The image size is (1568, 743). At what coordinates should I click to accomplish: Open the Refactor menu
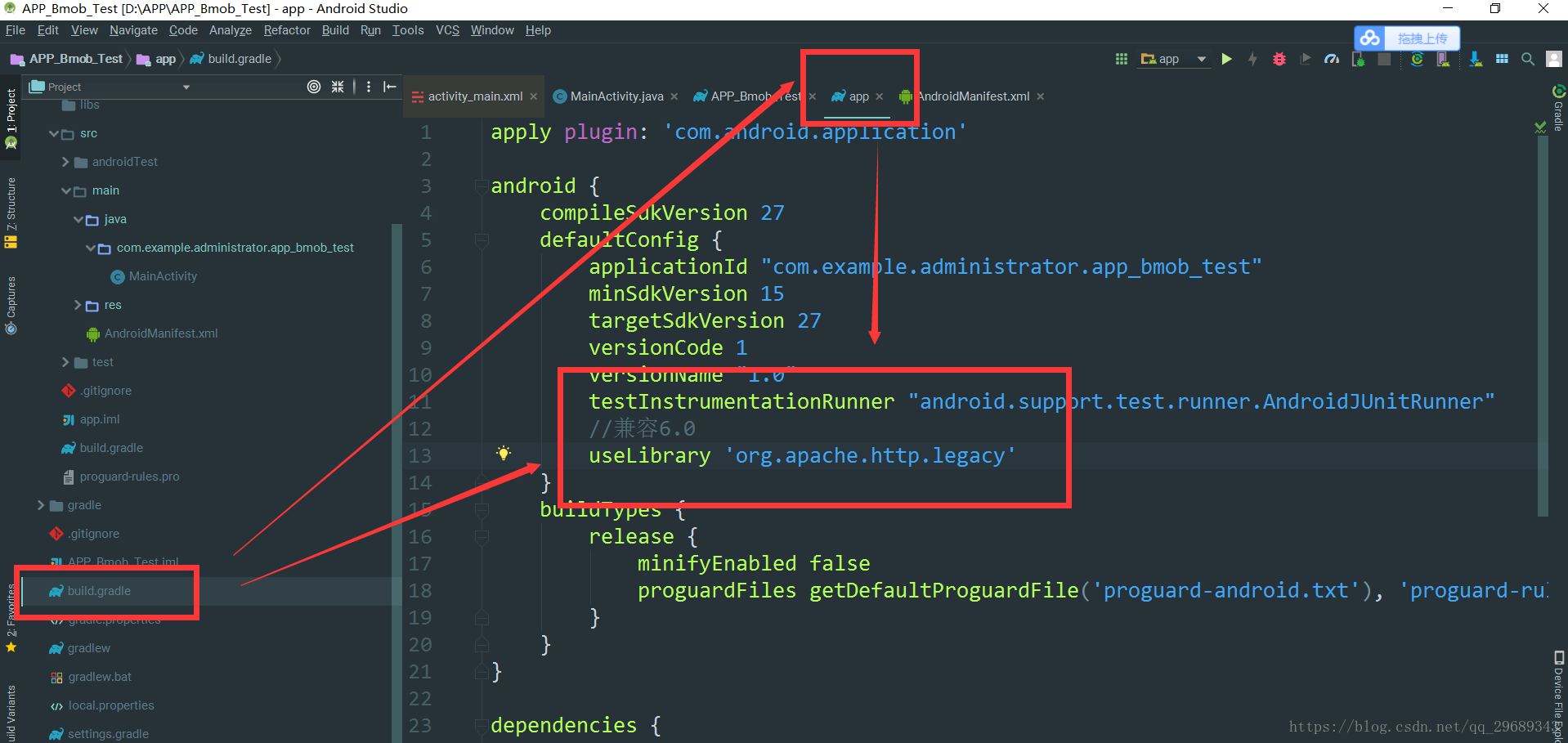(x=287, y=30)
